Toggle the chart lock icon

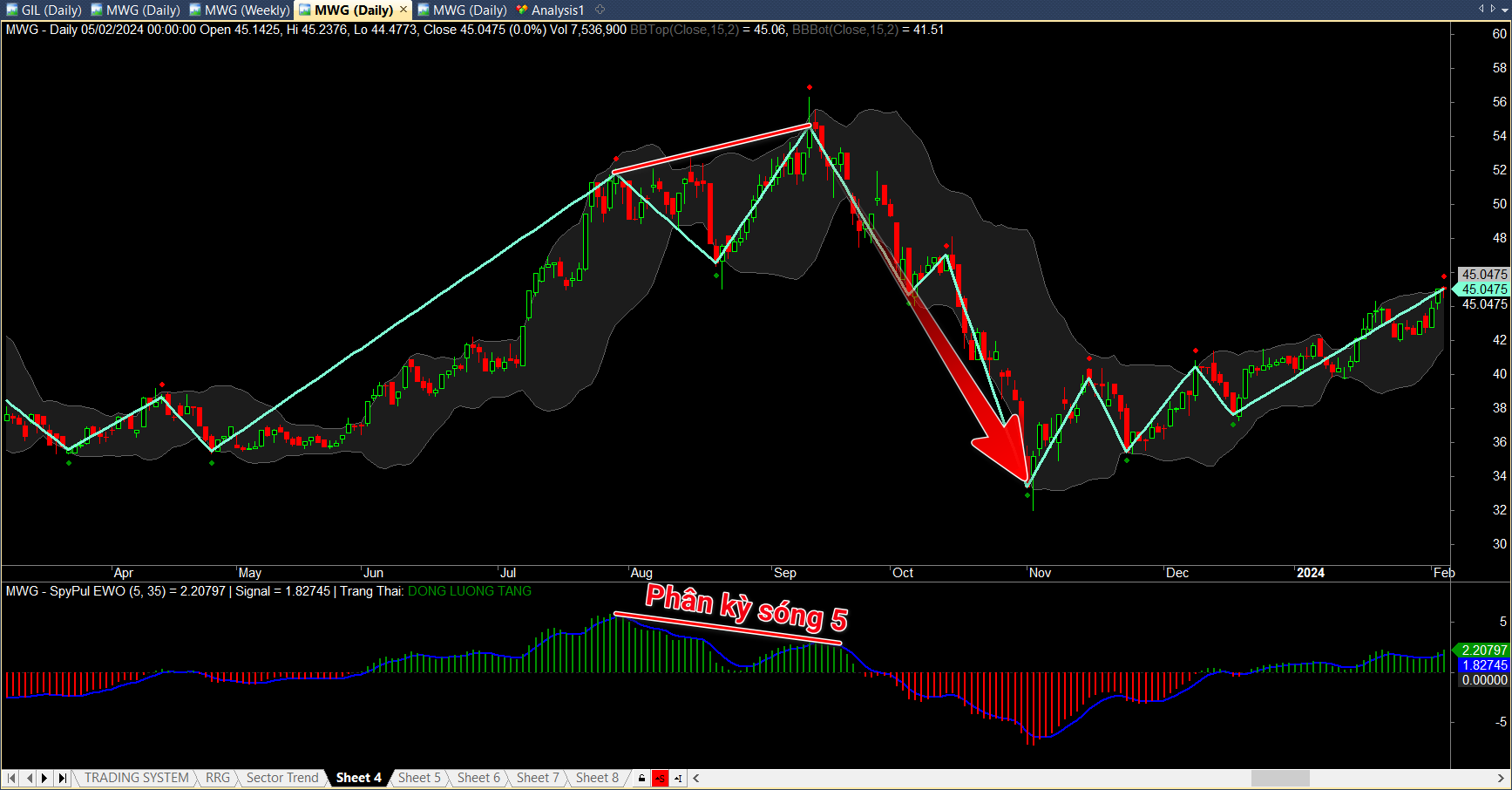click(642, 778)
